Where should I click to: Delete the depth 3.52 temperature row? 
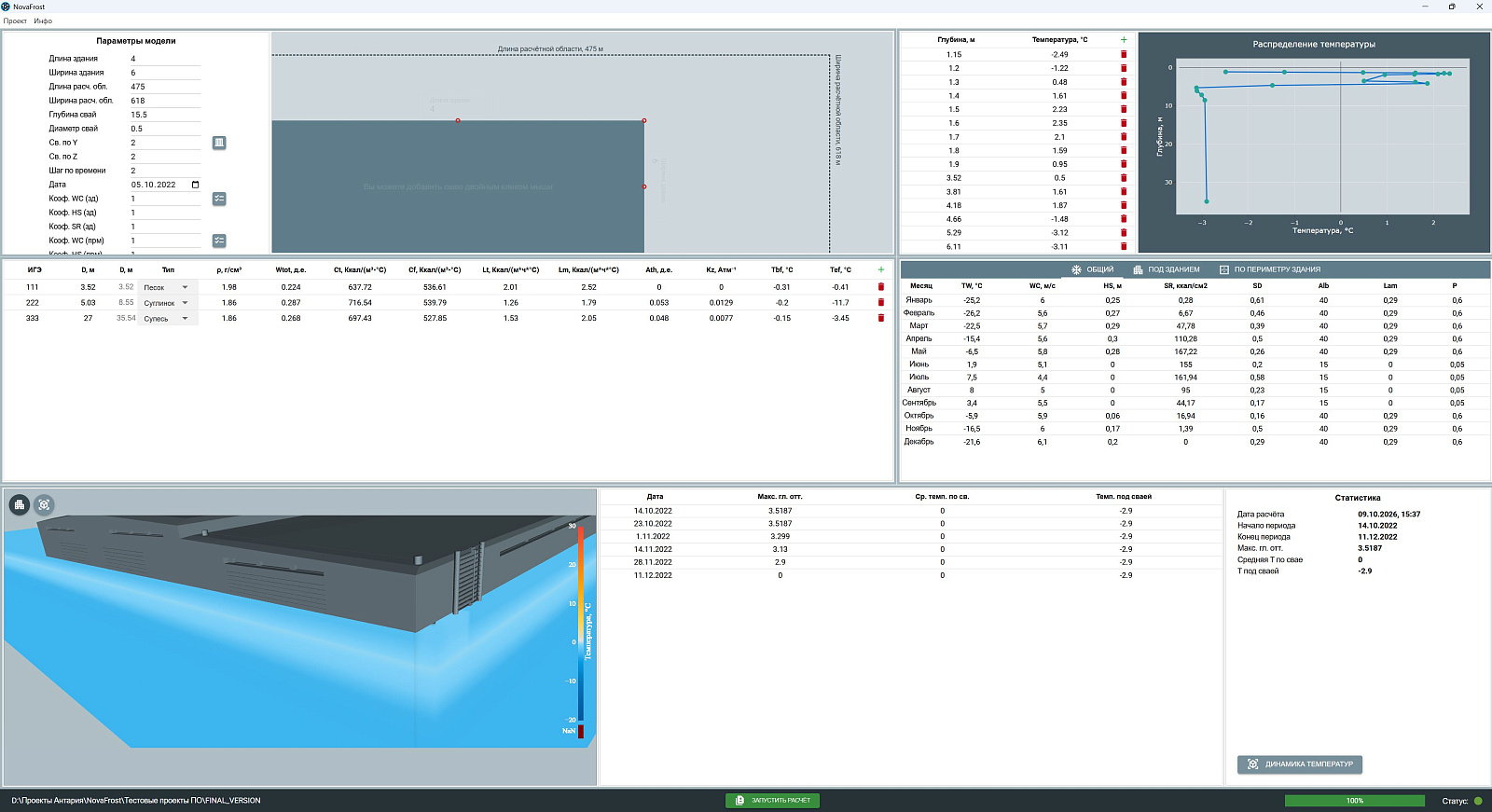coord(1124,178)
